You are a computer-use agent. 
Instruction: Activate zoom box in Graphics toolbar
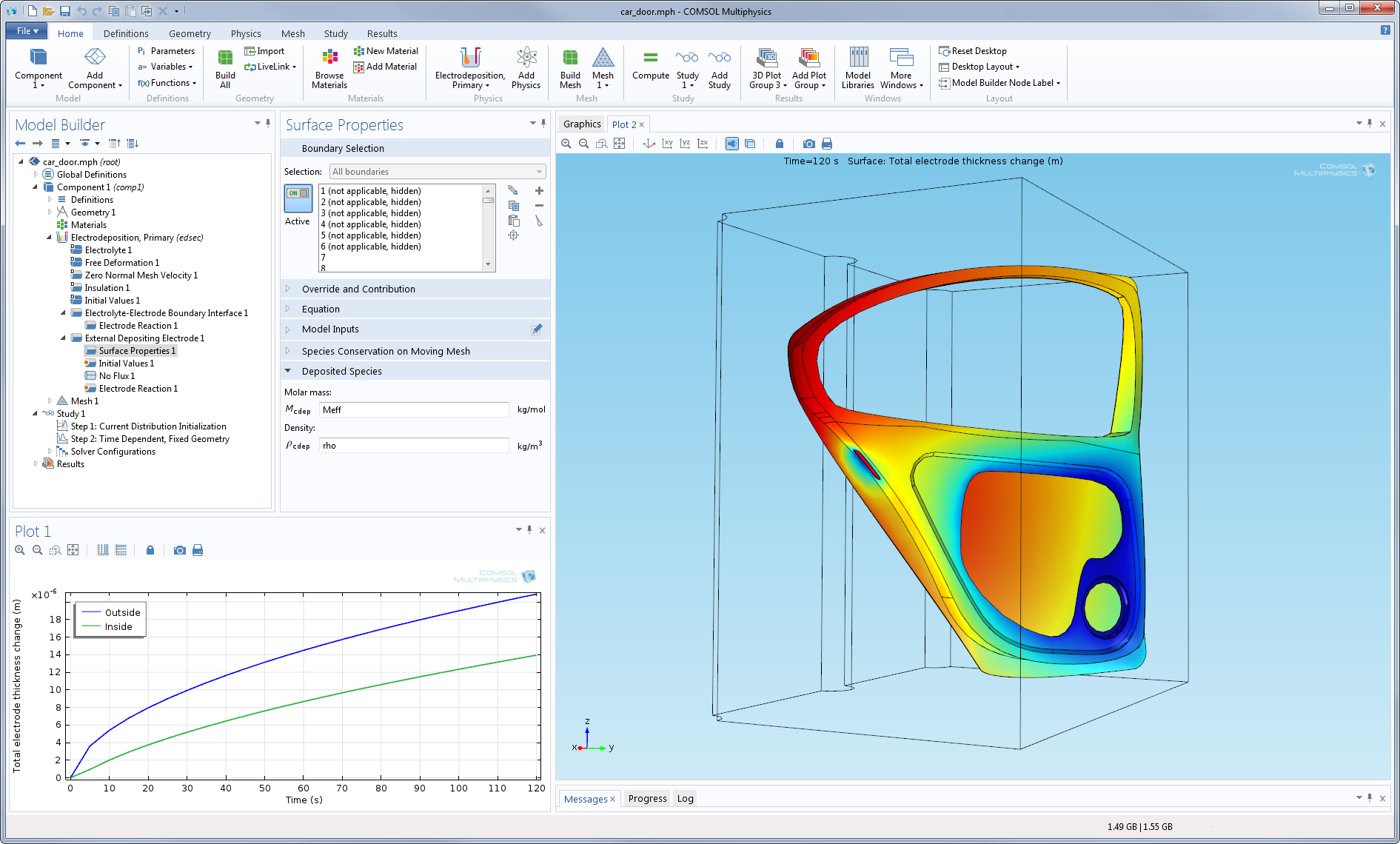[602, 144]
